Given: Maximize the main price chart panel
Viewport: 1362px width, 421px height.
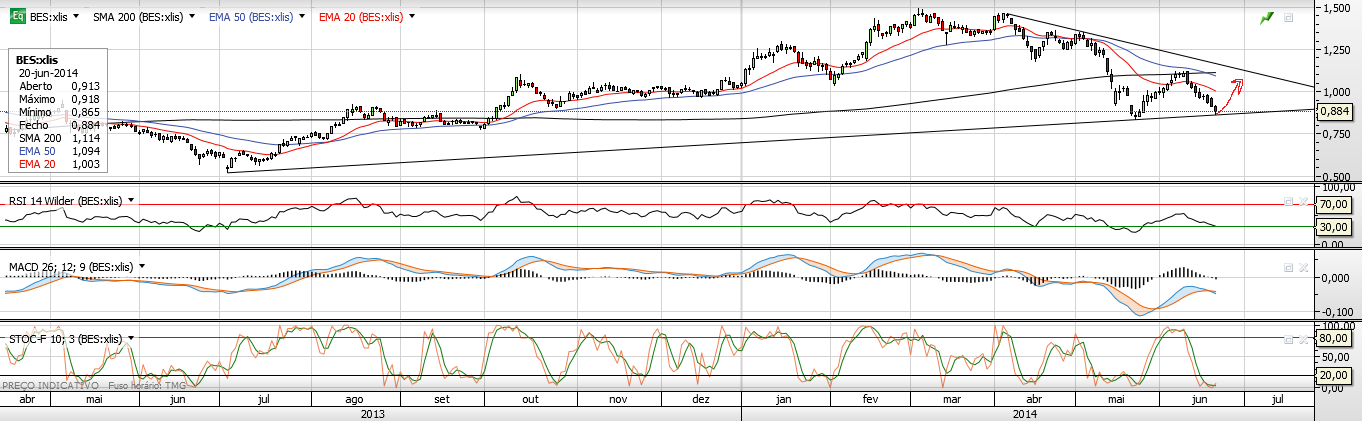Looking at the screenshot, I should (x=1289, y=17).
